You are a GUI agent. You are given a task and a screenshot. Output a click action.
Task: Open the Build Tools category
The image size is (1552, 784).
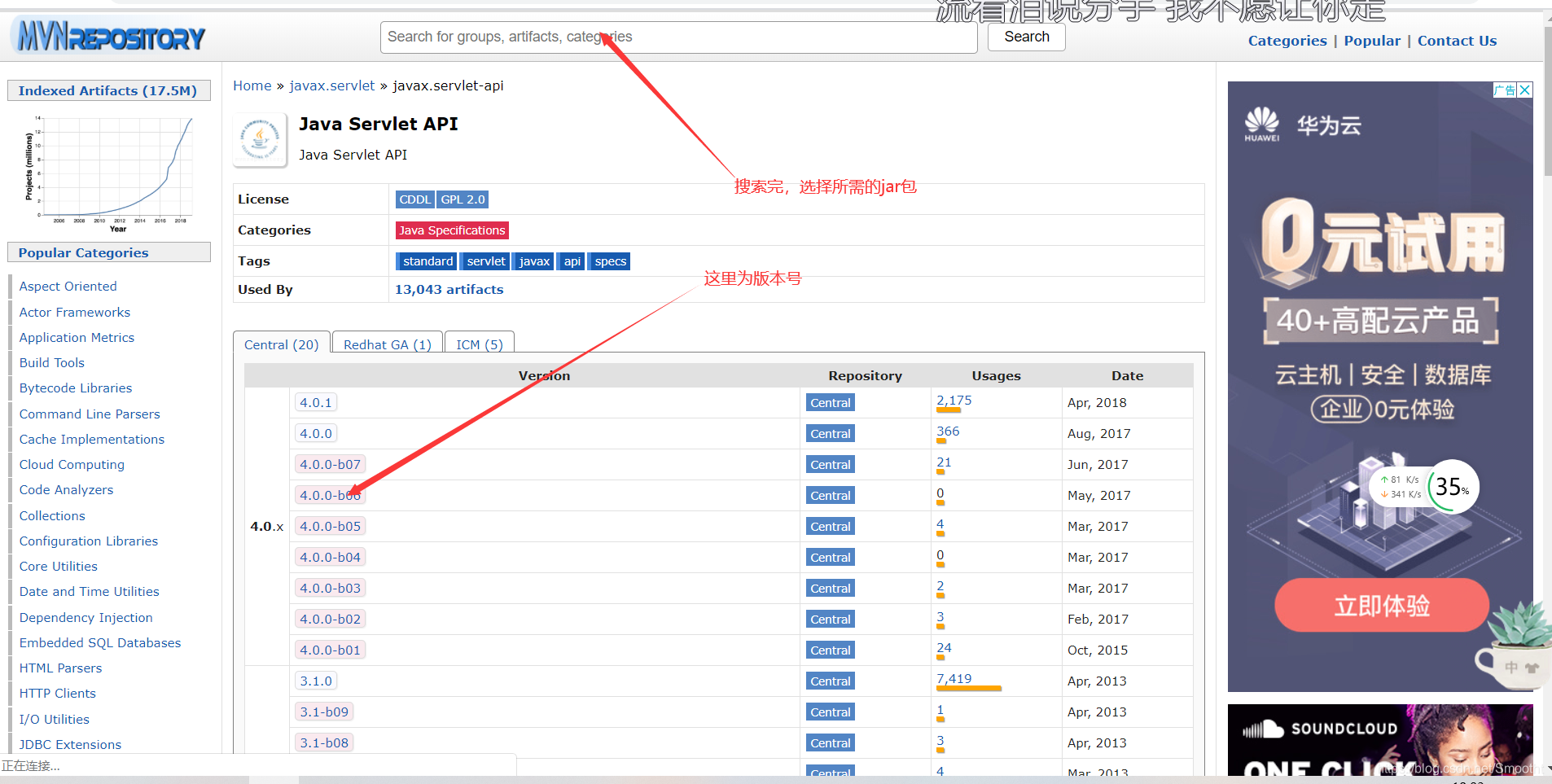(x=52, y=363)
